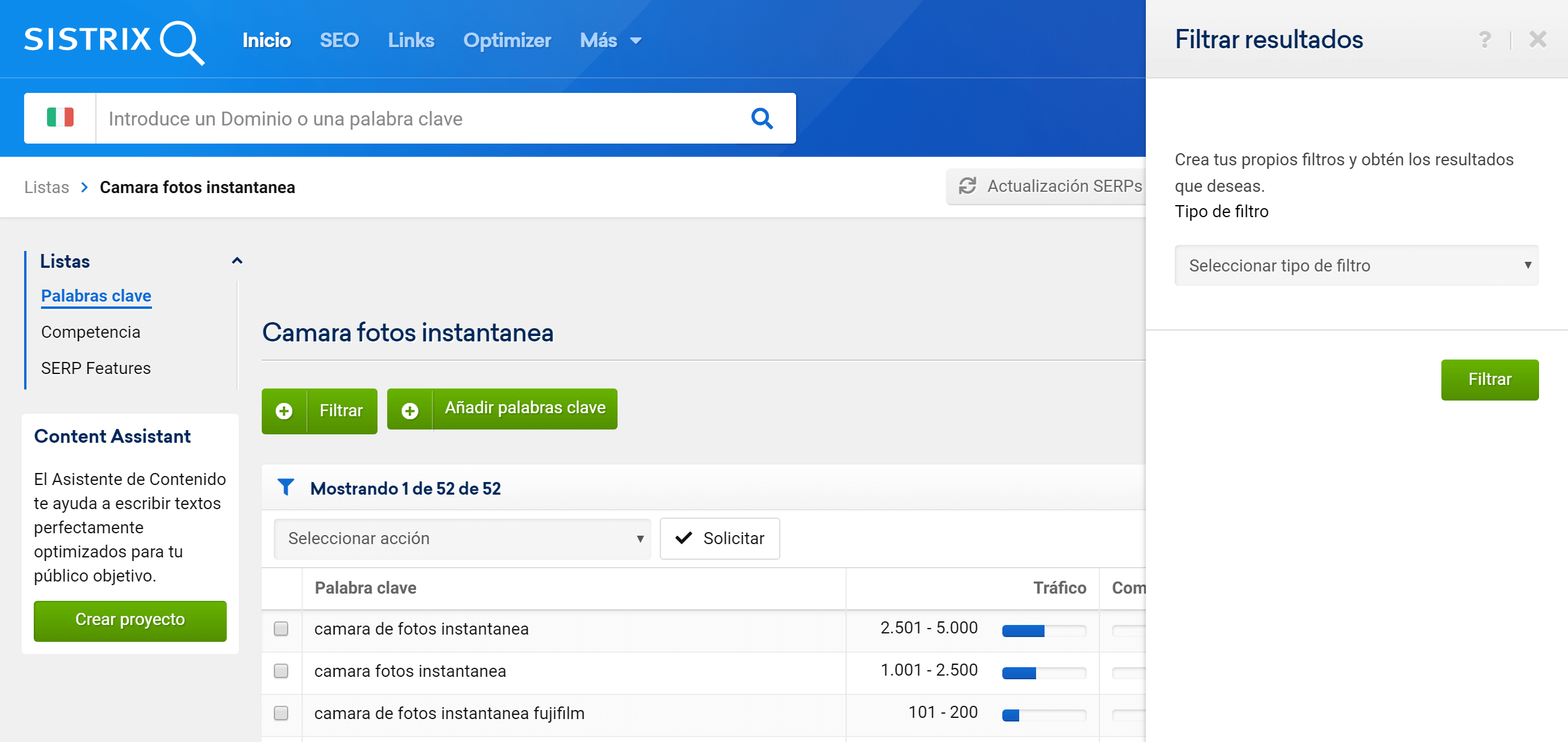Close the Filtrar resultados panel
The height and width of the screenshot is (742, 1568).
1537,40
